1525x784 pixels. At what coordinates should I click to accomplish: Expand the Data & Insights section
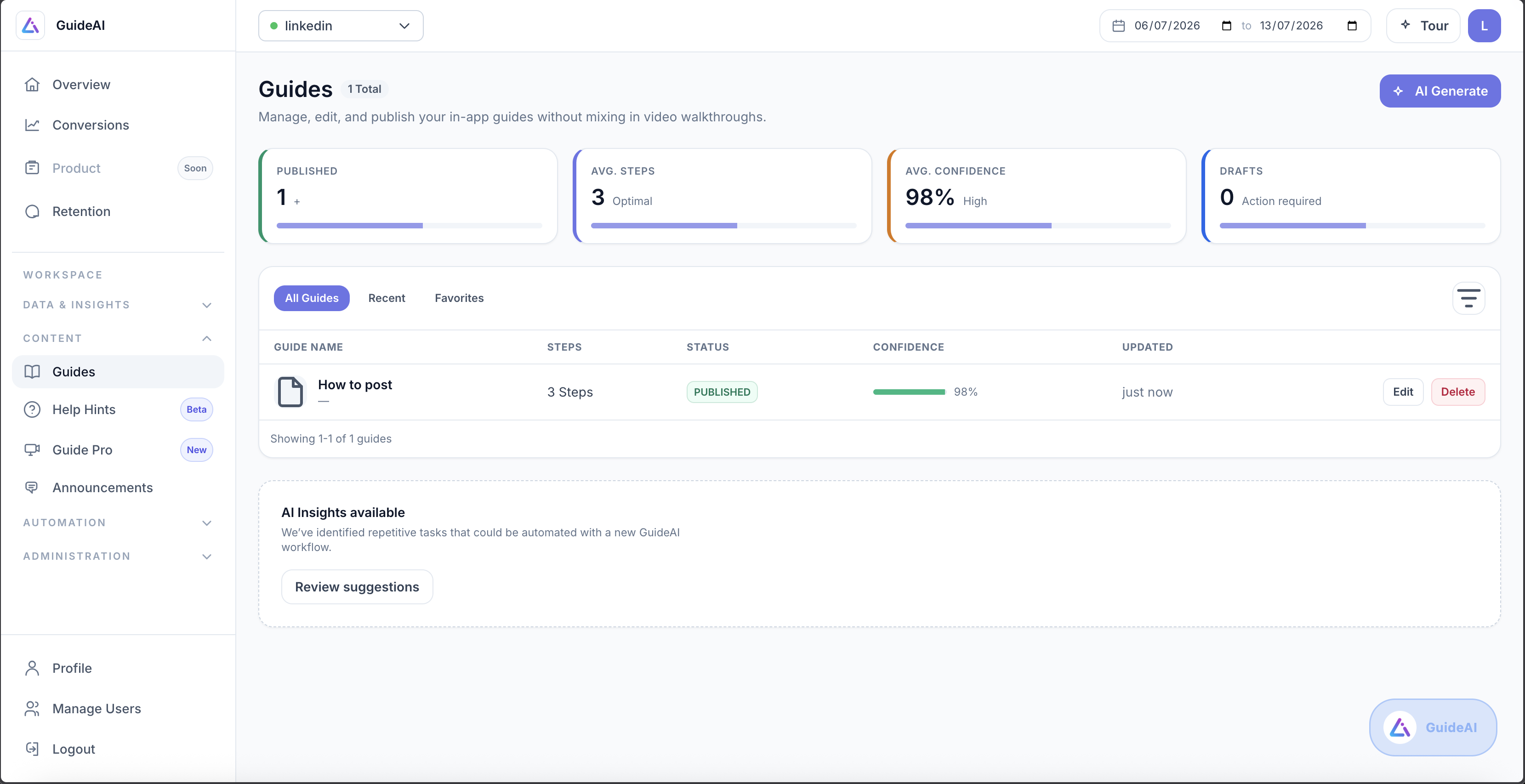tap(118, 305)
